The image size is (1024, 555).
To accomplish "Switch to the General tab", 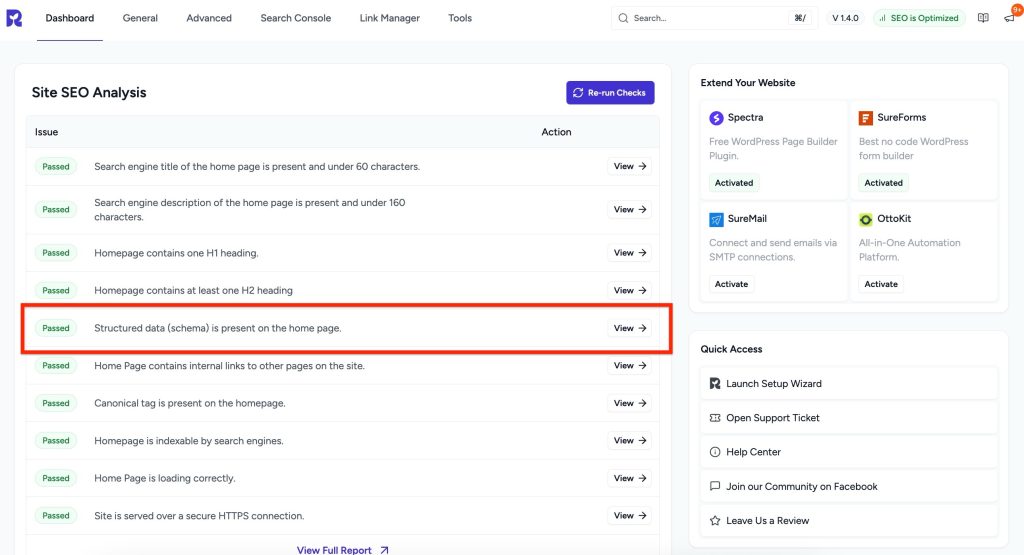I will click(140, 18).
